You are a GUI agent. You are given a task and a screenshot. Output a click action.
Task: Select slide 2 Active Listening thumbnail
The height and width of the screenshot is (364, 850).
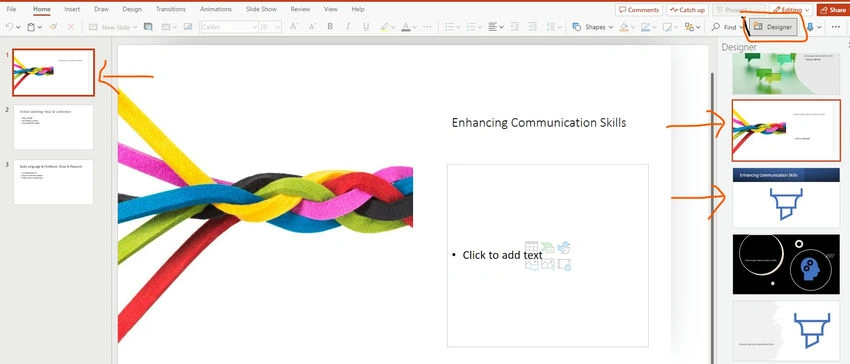pos(53,127)
